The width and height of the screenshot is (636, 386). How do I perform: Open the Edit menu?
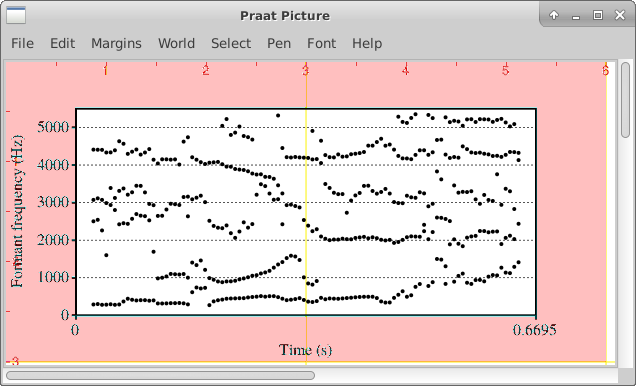62,43
